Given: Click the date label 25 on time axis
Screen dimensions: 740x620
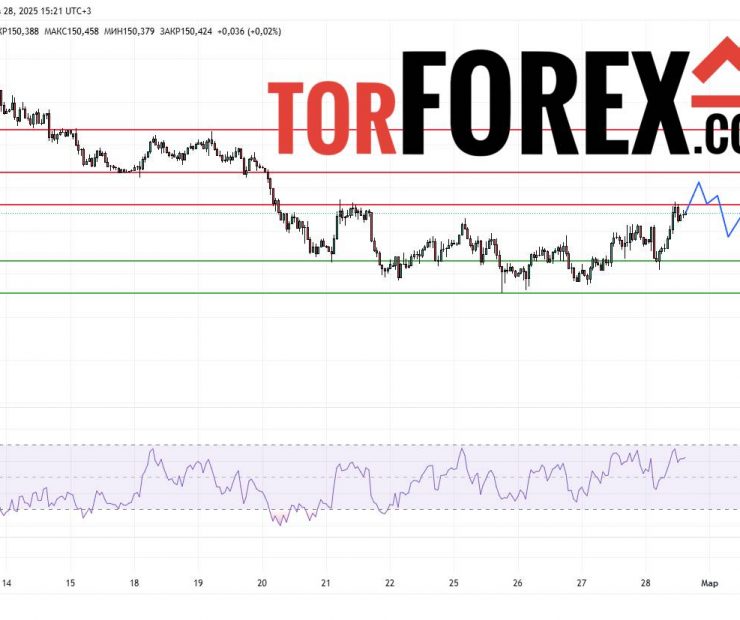Looking at the screenshot, I should (454, 583).
